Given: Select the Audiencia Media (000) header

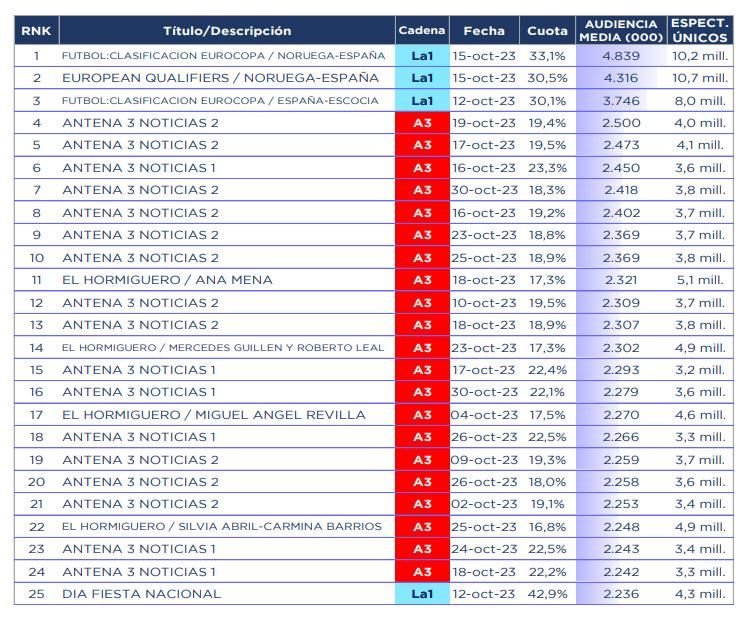Looking at the screenshot, I should coord(621,31).
